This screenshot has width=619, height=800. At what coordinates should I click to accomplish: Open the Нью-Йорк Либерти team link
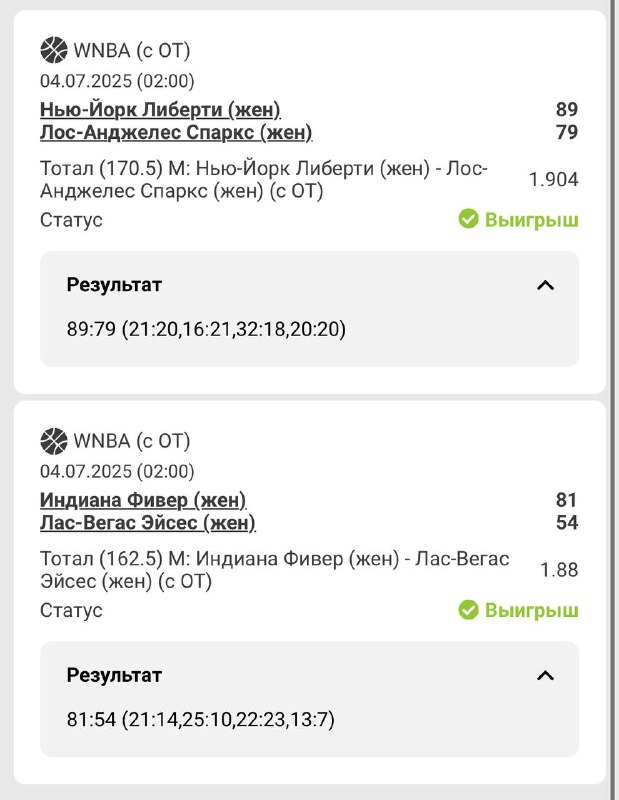160,109
